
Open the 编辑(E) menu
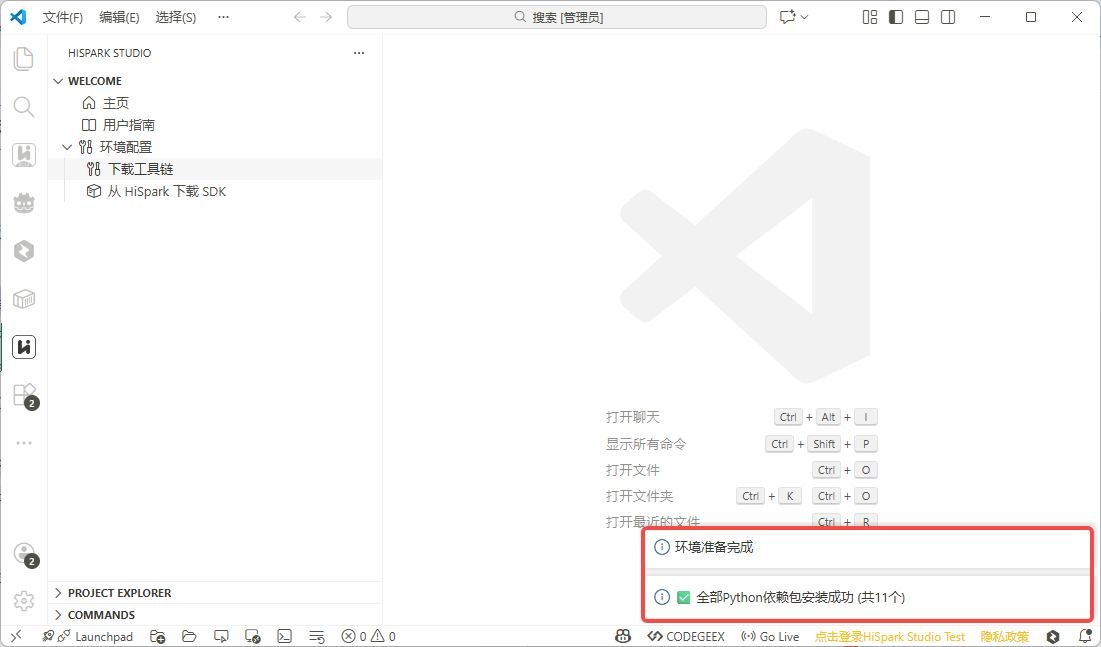pos(119,17)
